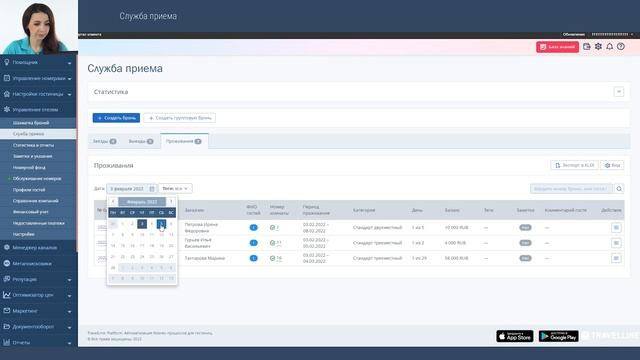
Task: Go to previous month in the calendar
Action: [113, 202]
